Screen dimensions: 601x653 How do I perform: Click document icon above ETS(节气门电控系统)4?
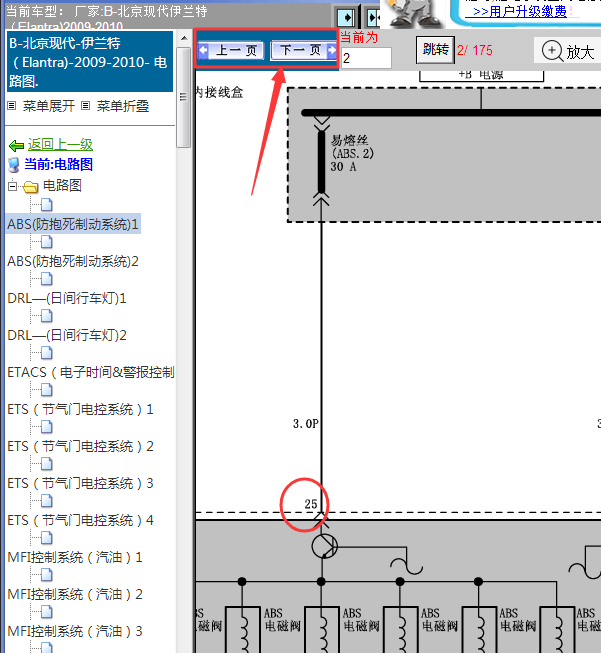click(47, 501)
